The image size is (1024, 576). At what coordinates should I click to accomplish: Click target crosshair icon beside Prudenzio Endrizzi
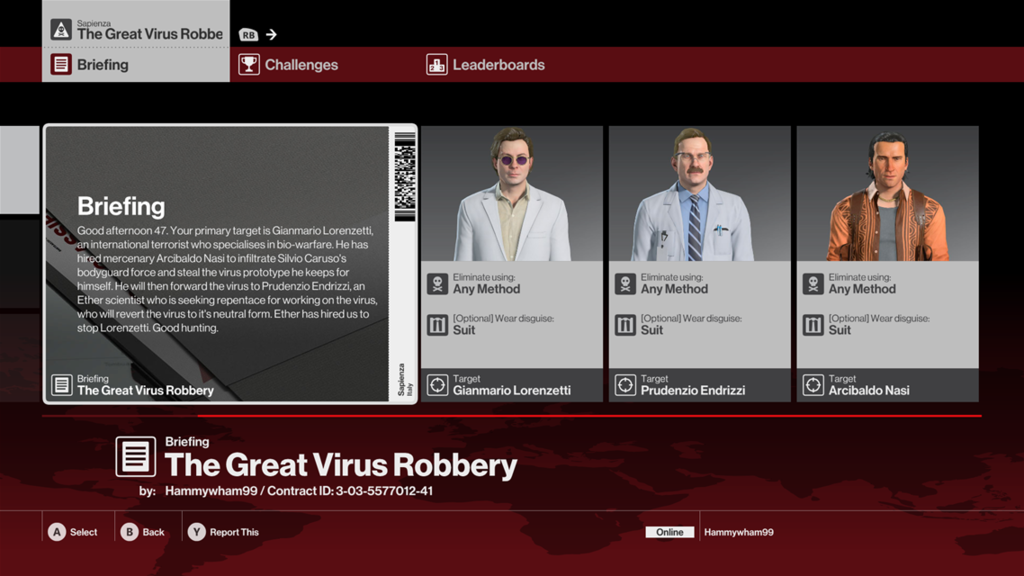pos(625,385)
